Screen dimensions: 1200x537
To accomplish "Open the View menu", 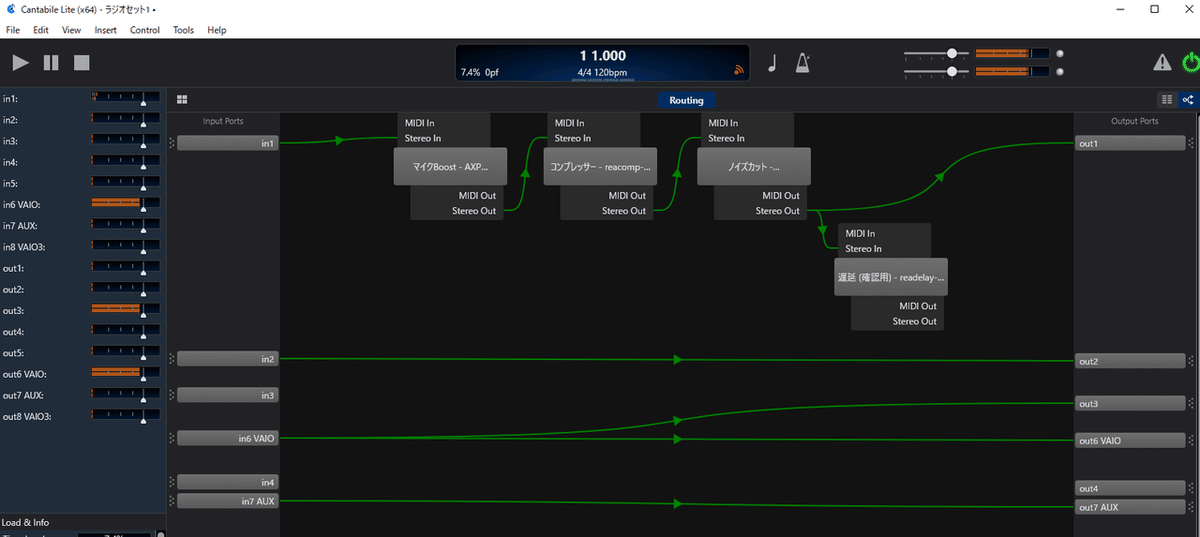I will (71, 30).
